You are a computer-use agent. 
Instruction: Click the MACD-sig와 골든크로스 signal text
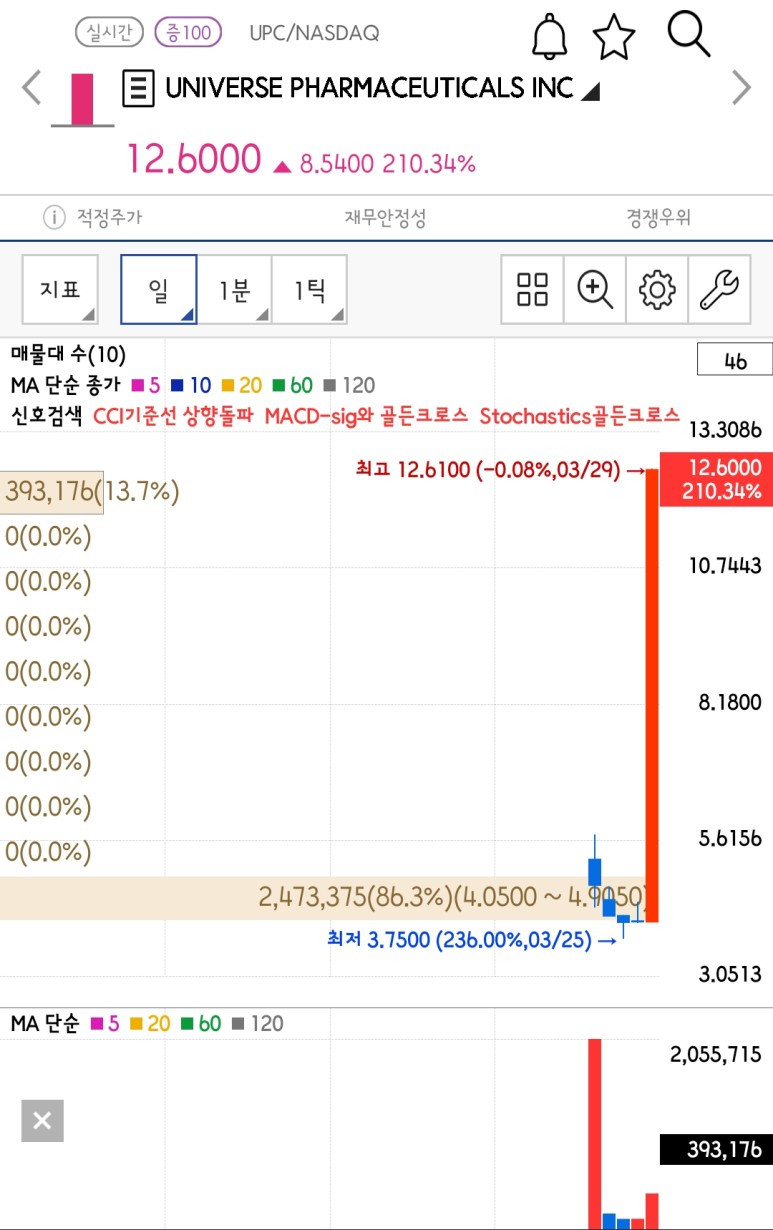[367, 416]
